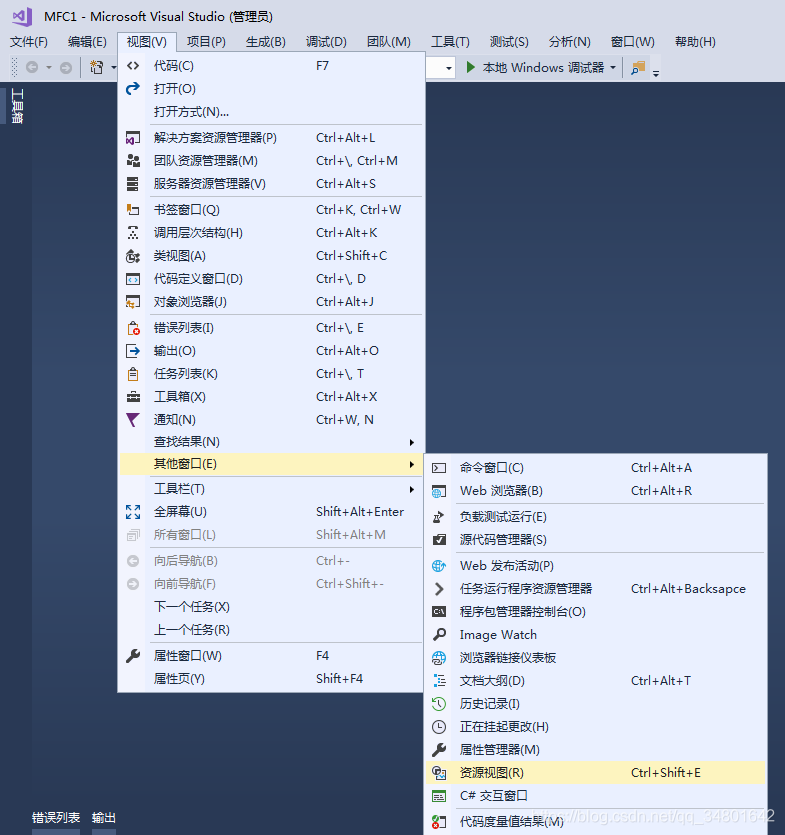Open the debugger target dropdown arrow

tap(612, 68)
